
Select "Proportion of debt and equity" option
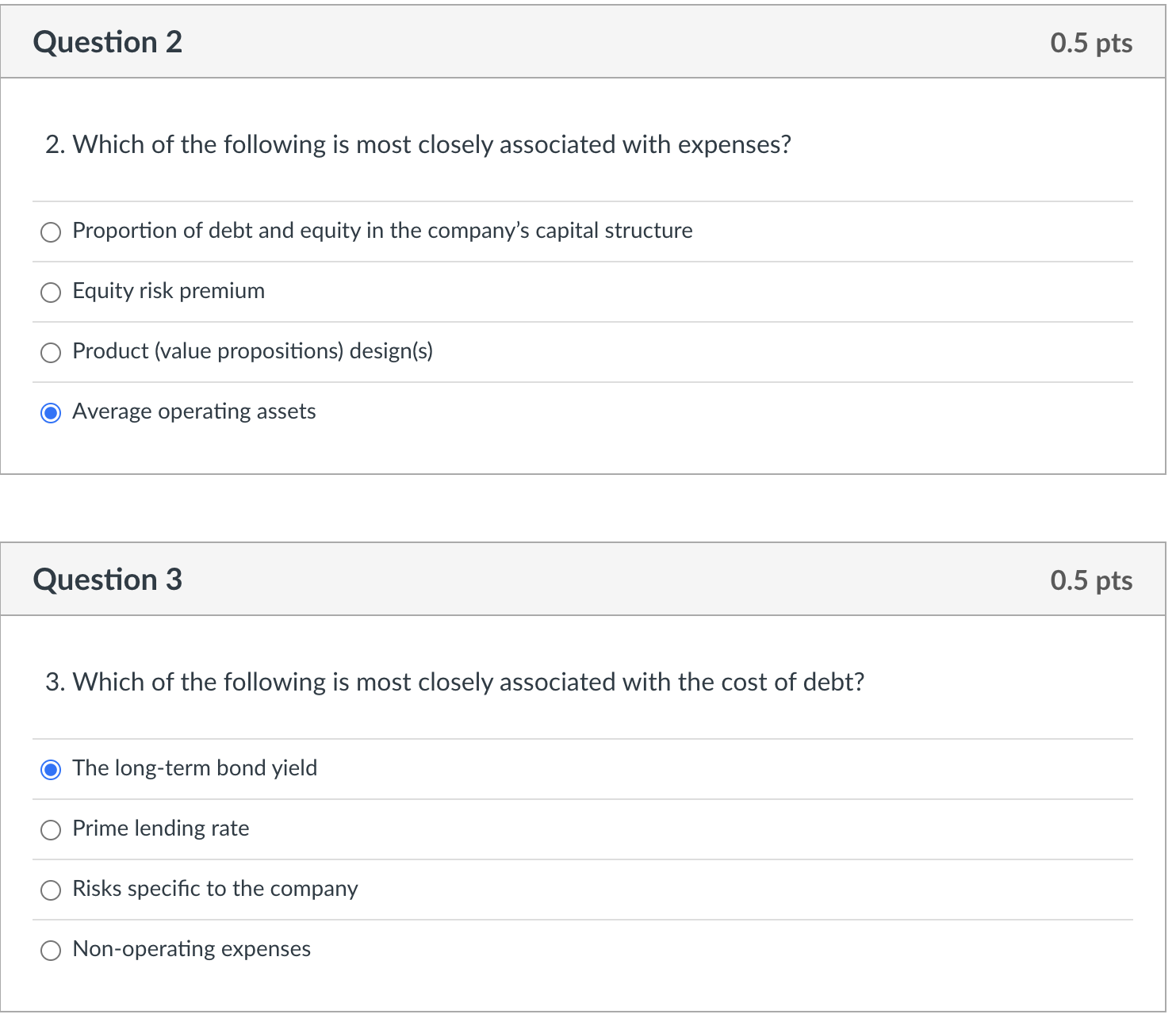pos(51,232)
